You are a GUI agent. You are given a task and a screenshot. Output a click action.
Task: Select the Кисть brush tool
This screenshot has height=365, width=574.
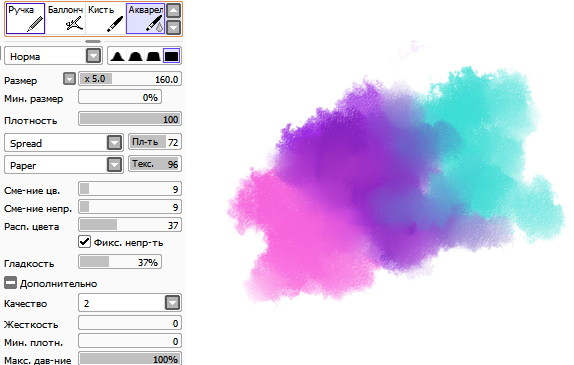[x=105, y=19]
